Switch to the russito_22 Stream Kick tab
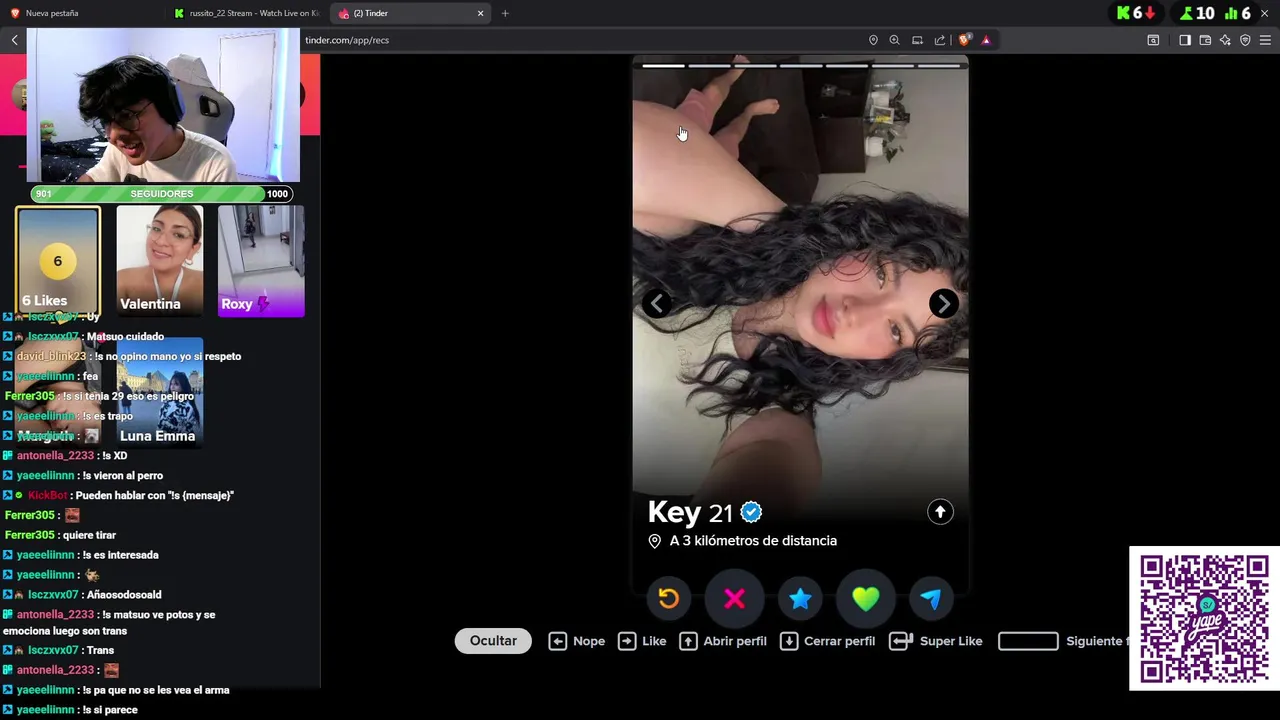The image size is (1280, 720). 246,13
